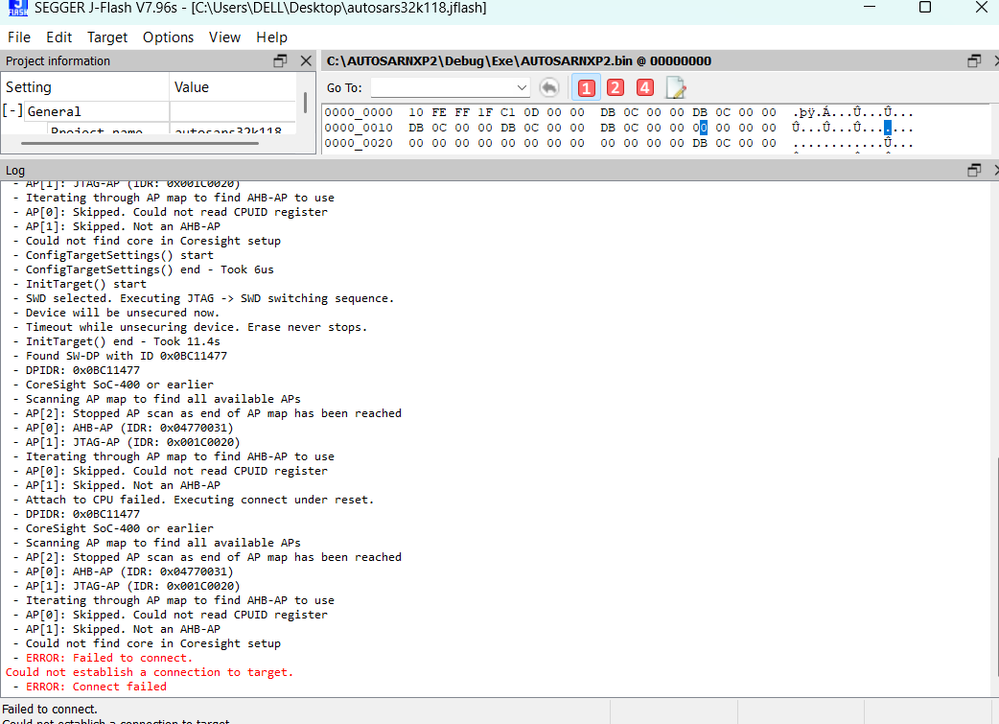Click the Project information panel title
Screen dimensions: 999x724
(58, 61)
